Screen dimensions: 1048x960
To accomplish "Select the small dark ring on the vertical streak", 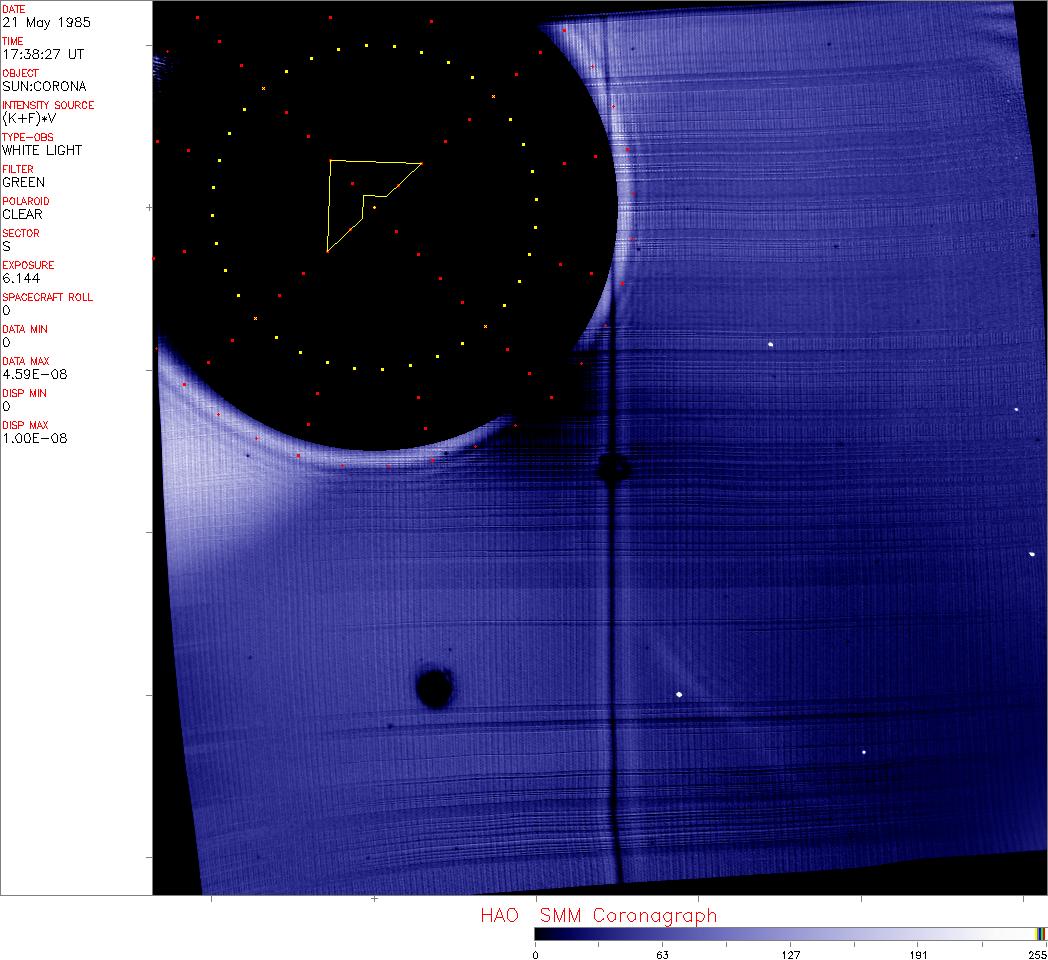I will tap(612, 467).
